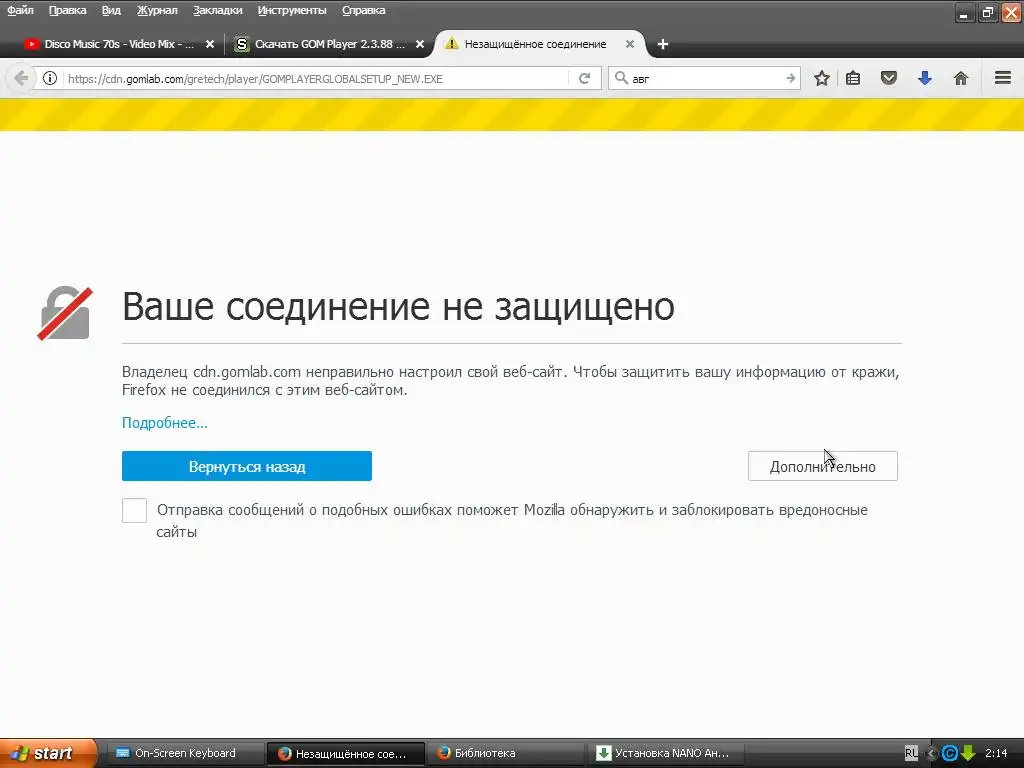Switch to Библиотека window in taskbar
Viewport: 1024px width, 768px height.
(504, 754)
